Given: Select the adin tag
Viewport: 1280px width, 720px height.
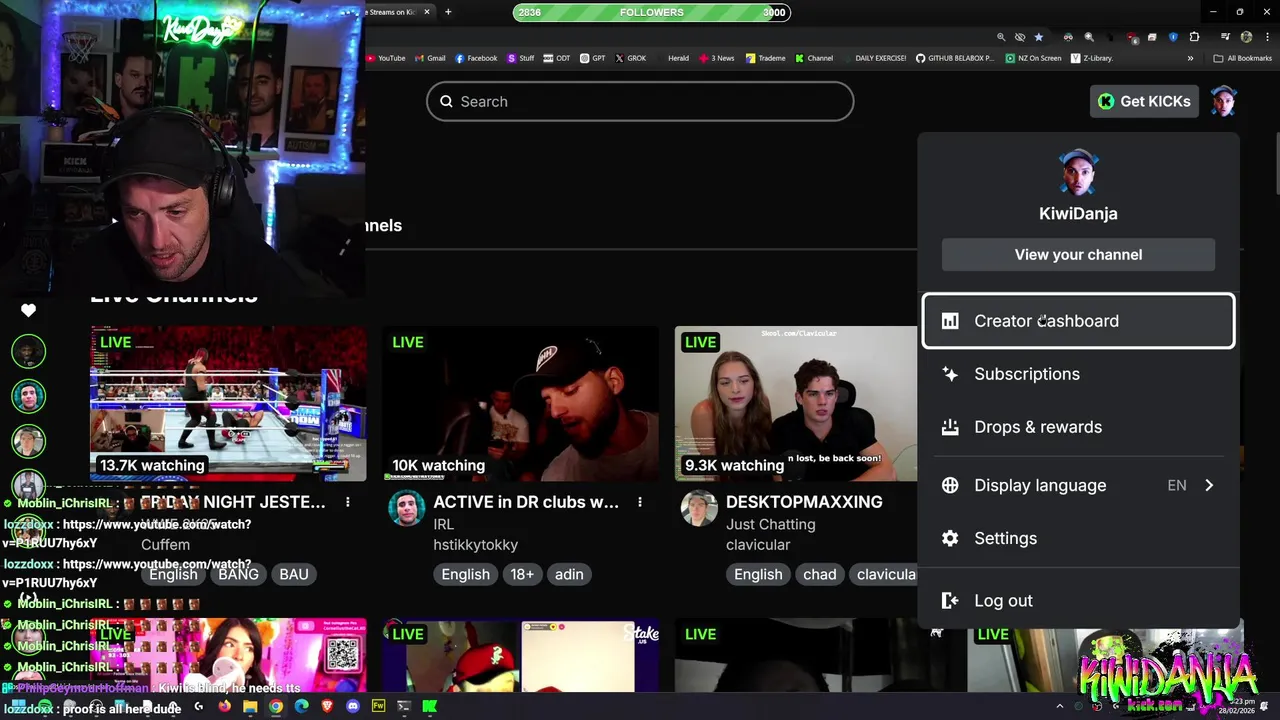Looking at the screenshot, I should (x=569, y=574).
